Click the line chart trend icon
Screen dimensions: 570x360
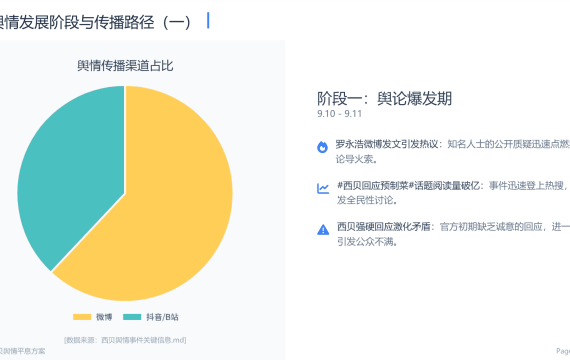pos(323,188)
